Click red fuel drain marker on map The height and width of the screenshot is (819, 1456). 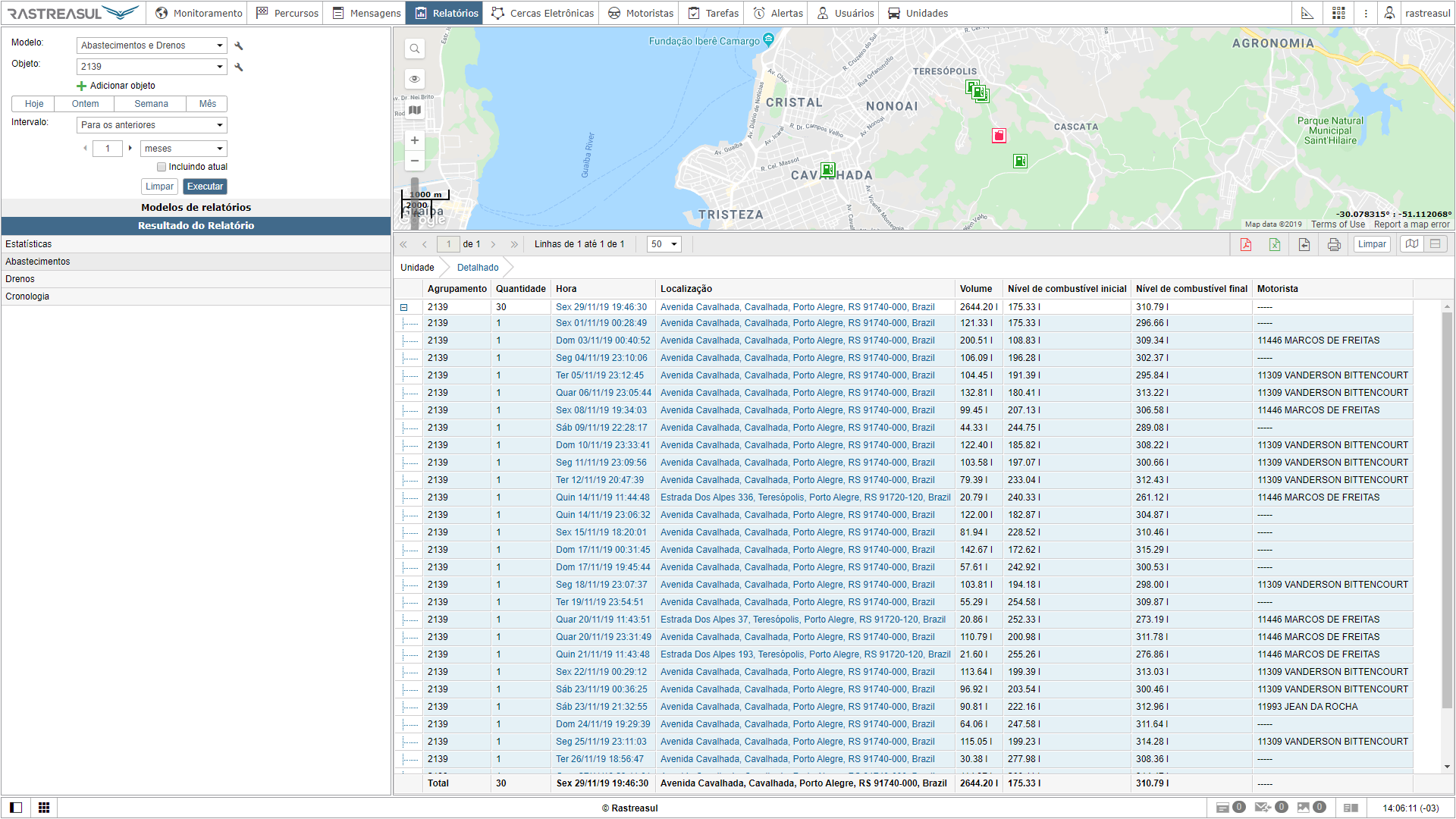point(999,136)
